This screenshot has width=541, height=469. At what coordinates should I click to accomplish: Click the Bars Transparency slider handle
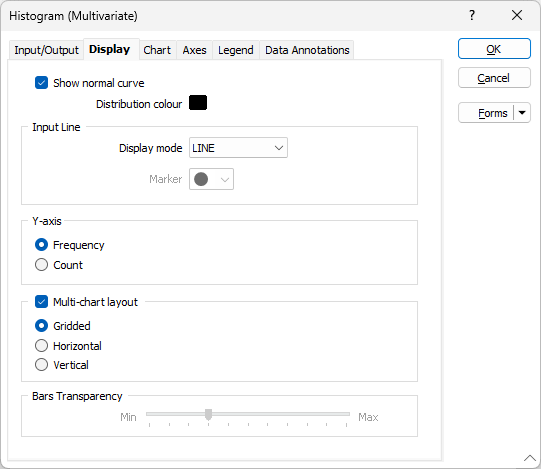[x=208, y=414]
